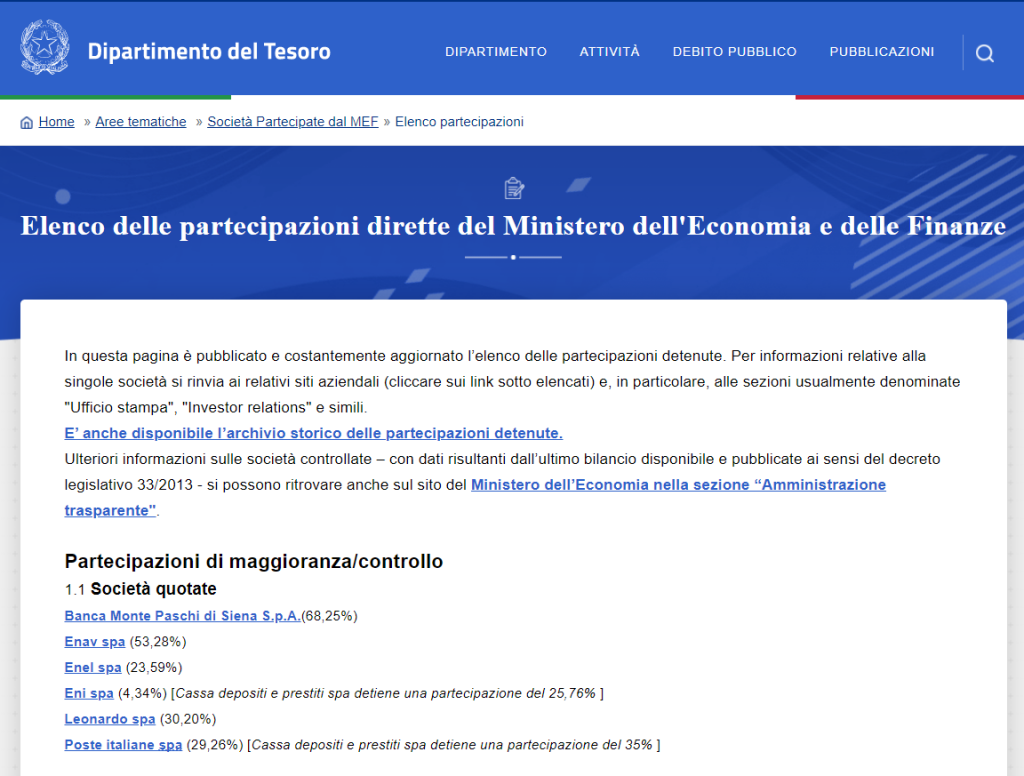Click the Cassa depositi 25,76% note
The height and width of the screenshot is (776, 1024).
(387, 693)
